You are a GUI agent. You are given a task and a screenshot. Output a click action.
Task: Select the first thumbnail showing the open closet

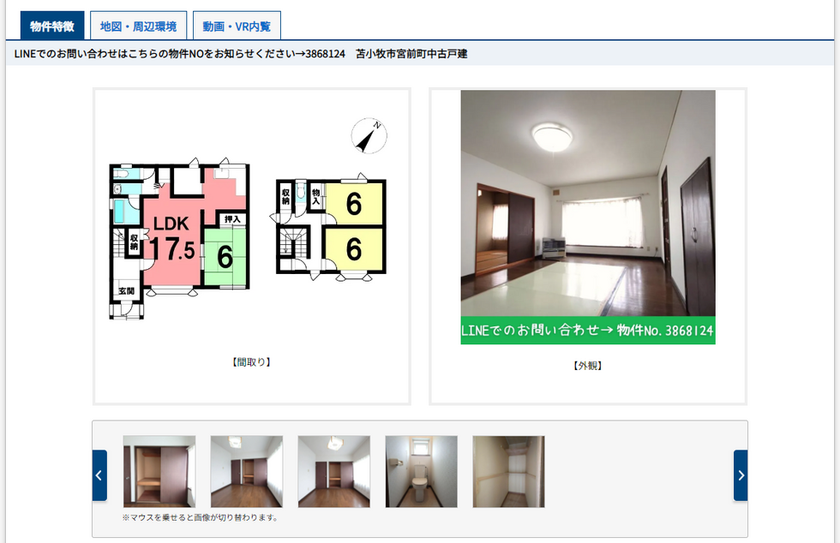tap(159, 471)
